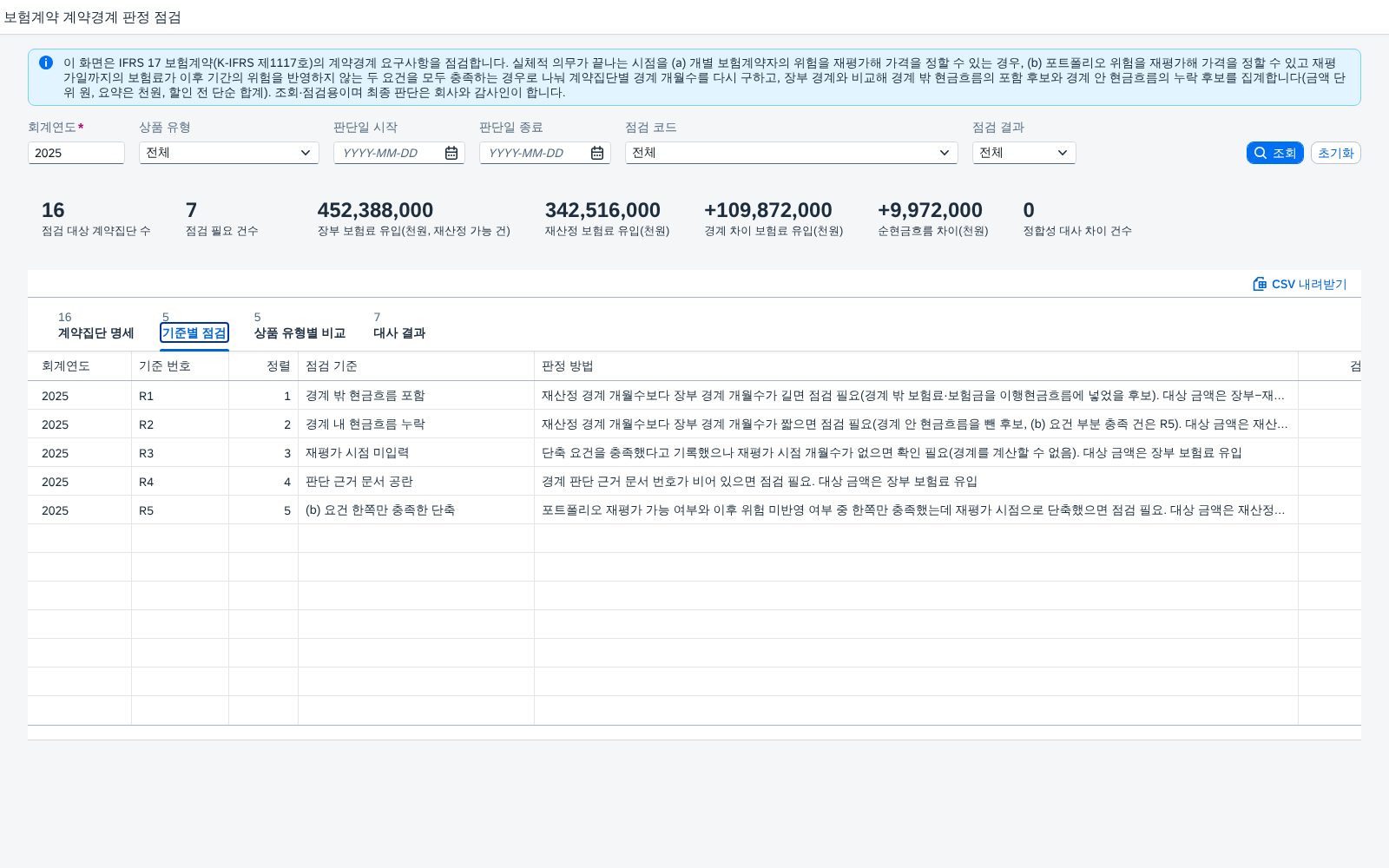Click the 점검 기준 column header
The image size is (1389, 868).
416,366
